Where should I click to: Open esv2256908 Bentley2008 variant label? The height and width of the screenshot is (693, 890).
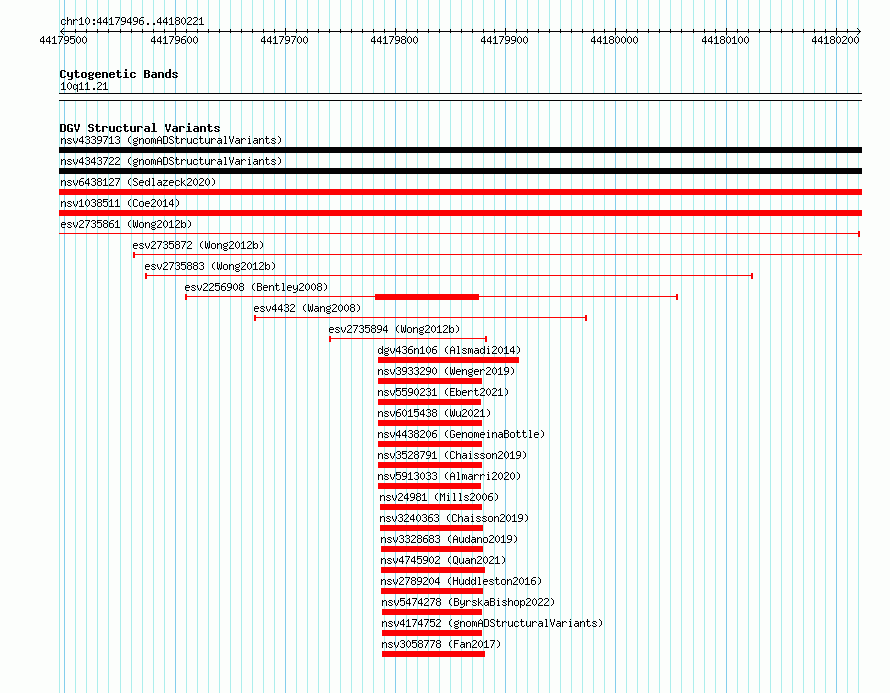[256, 287]
